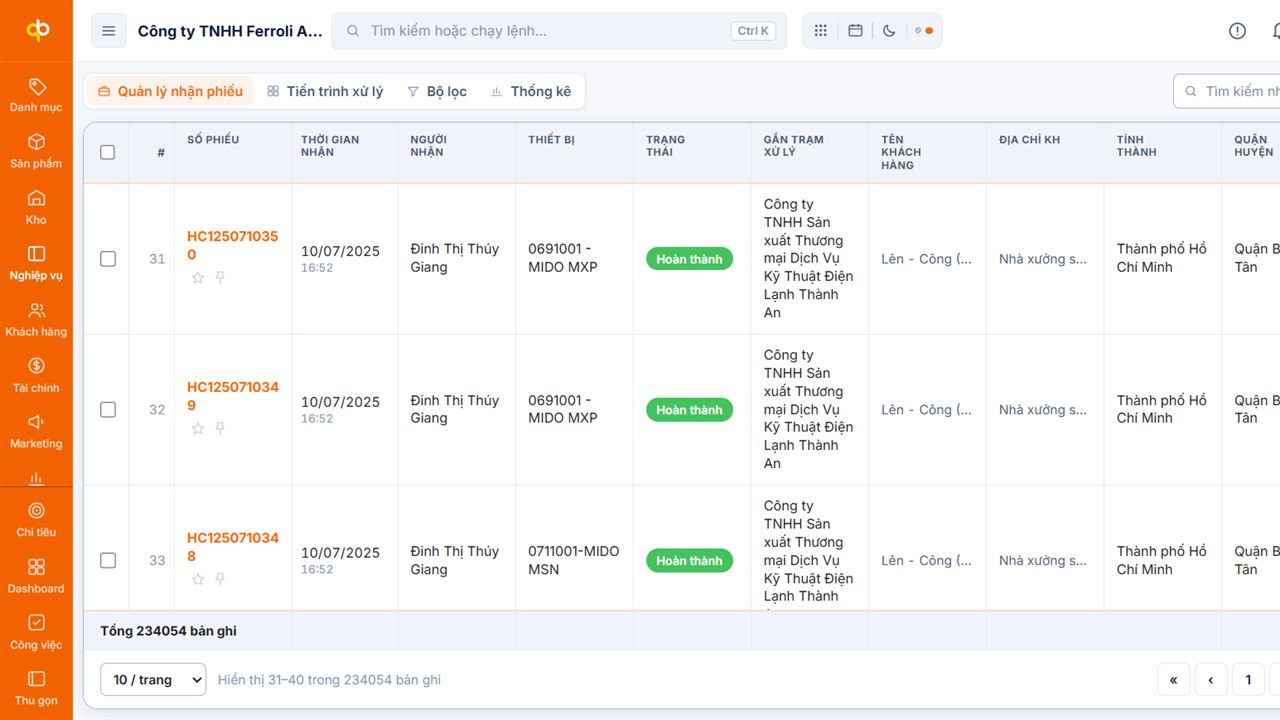Open Sản phẩm module
The height and width of the screenshot is (720, 1280).
[36, 151]
